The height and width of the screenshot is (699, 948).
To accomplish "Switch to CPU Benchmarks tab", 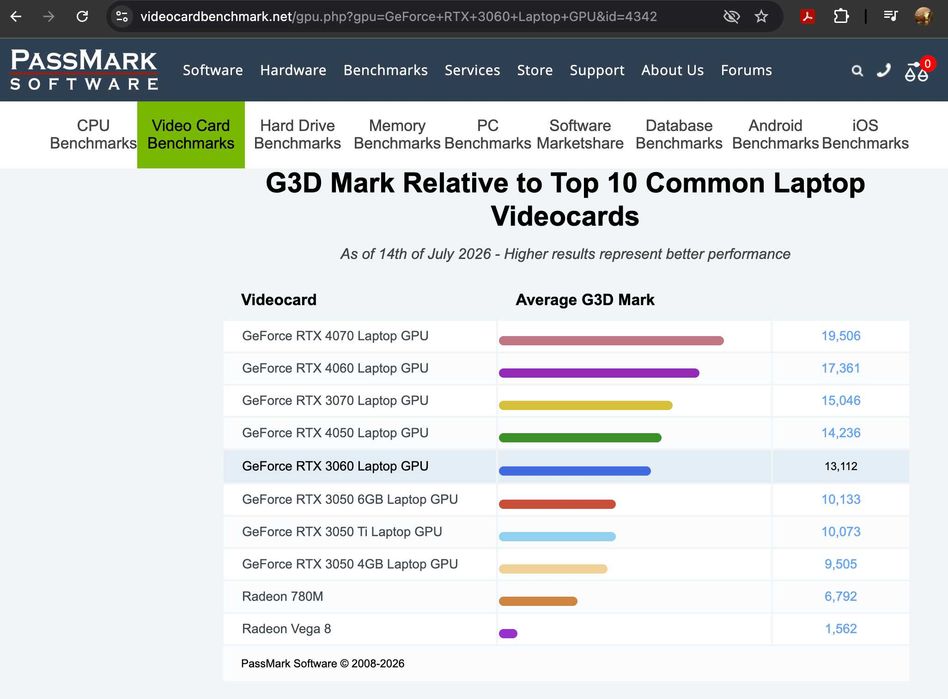I will click(93, 134).
